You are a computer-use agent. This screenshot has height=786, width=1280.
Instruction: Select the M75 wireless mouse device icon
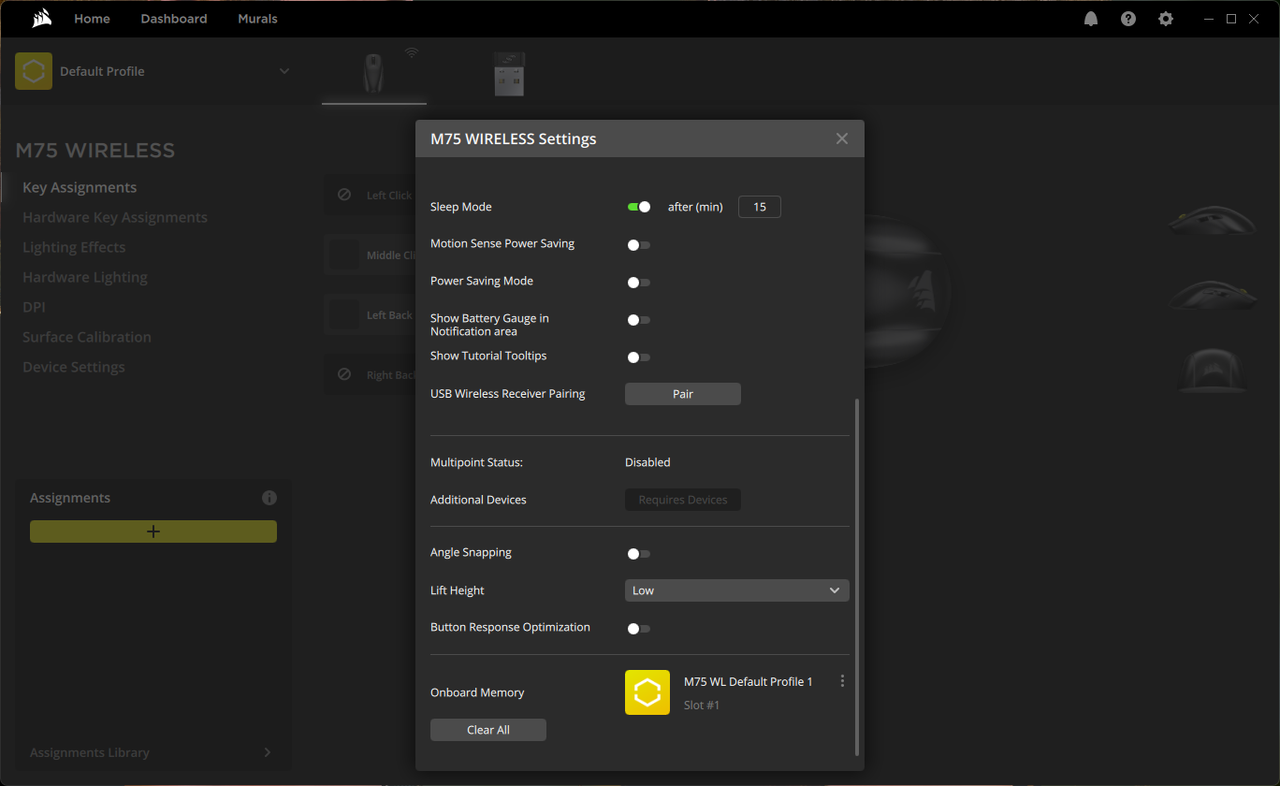click(x=374, y=73)
